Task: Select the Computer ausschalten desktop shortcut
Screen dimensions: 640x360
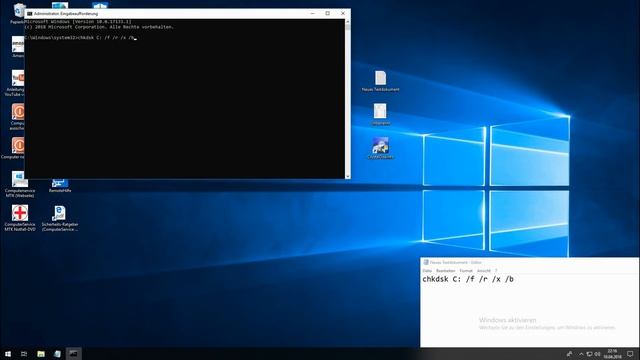Action: [17, 117]
